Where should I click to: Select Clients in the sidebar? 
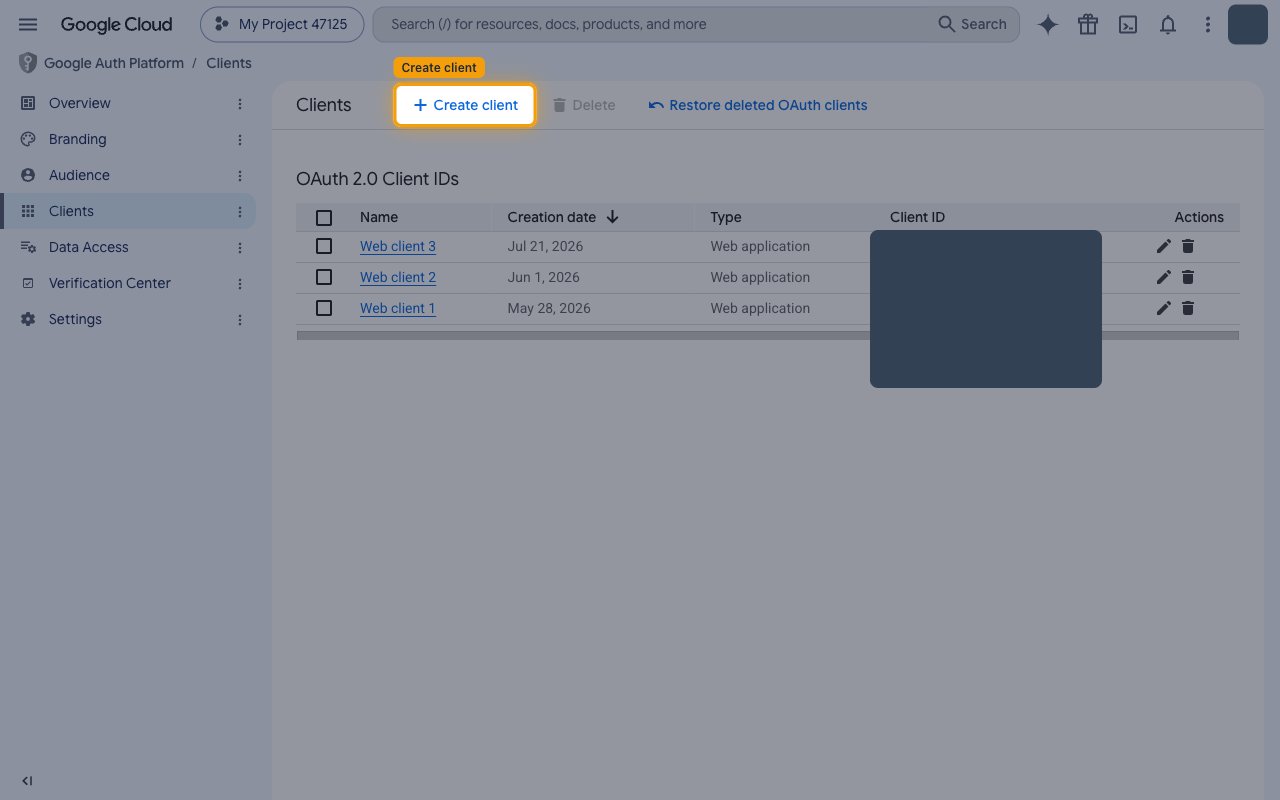[x=128, y=211]
